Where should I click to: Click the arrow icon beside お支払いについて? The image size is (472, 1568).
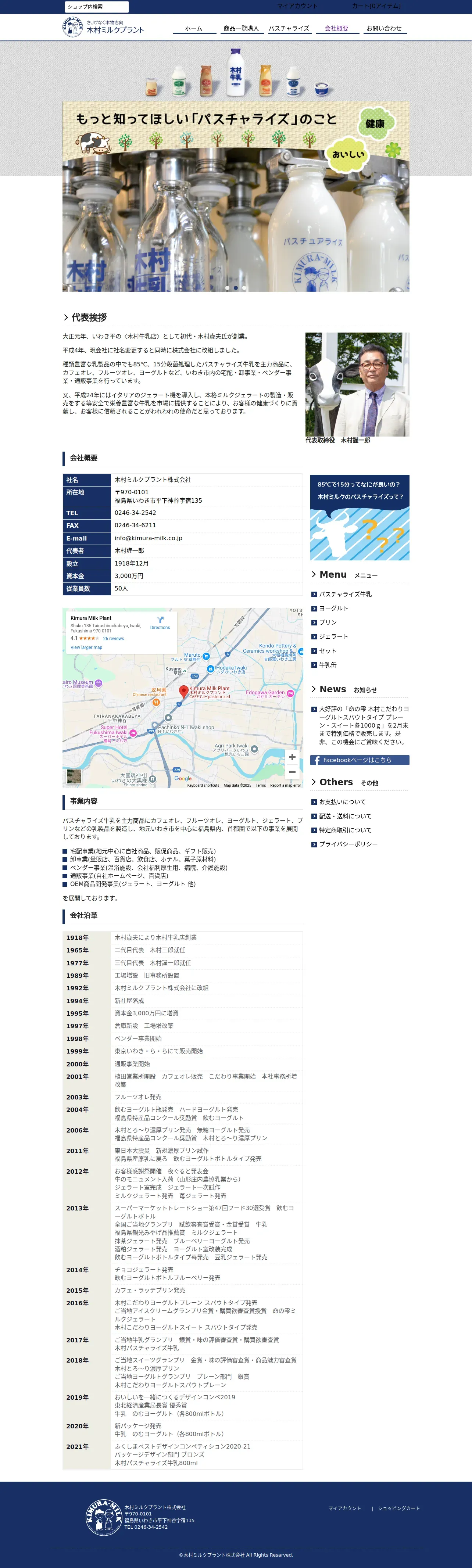[314, 802]
